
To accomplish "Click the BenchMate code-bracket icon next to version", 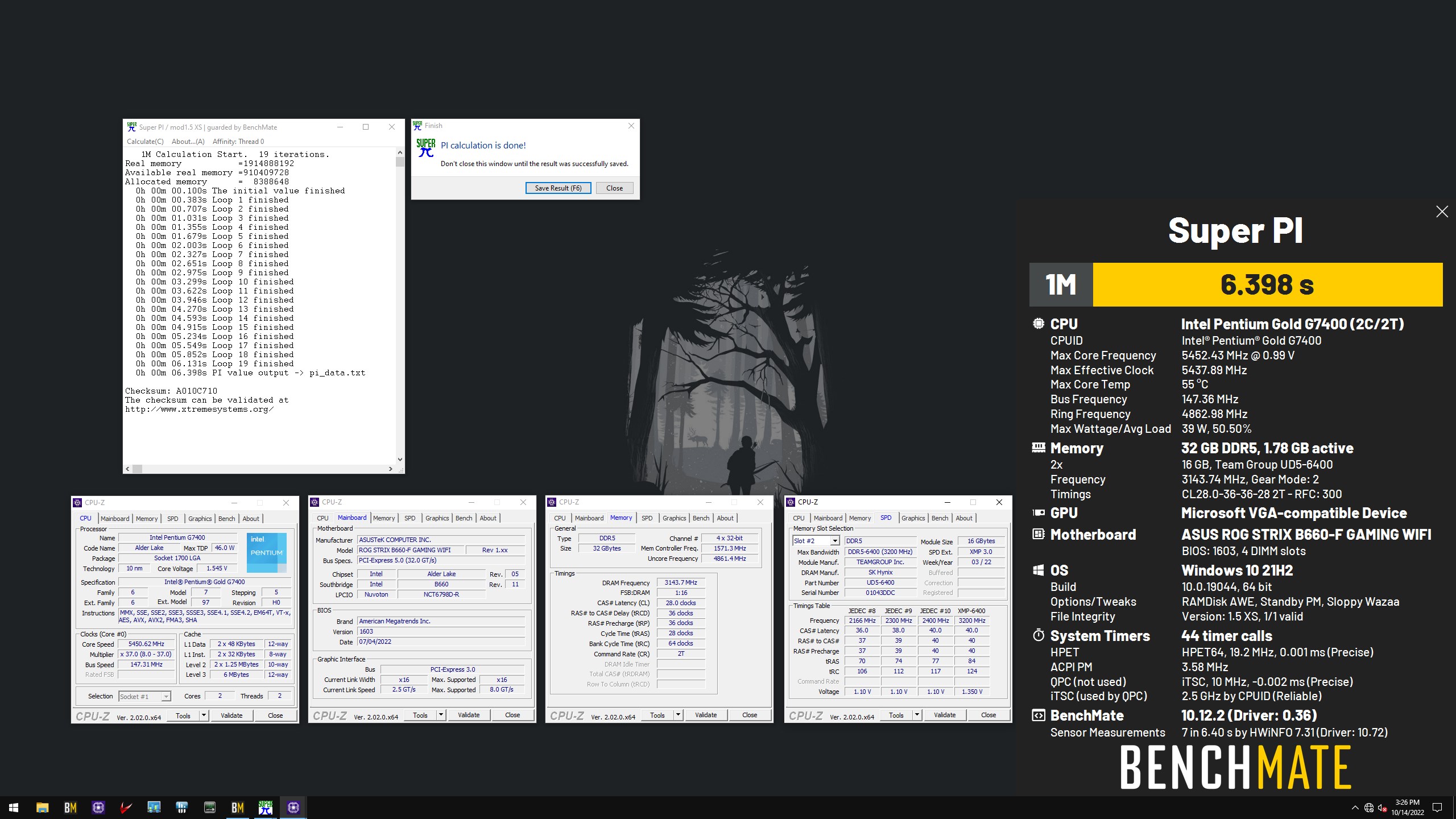I will 1039,715.
